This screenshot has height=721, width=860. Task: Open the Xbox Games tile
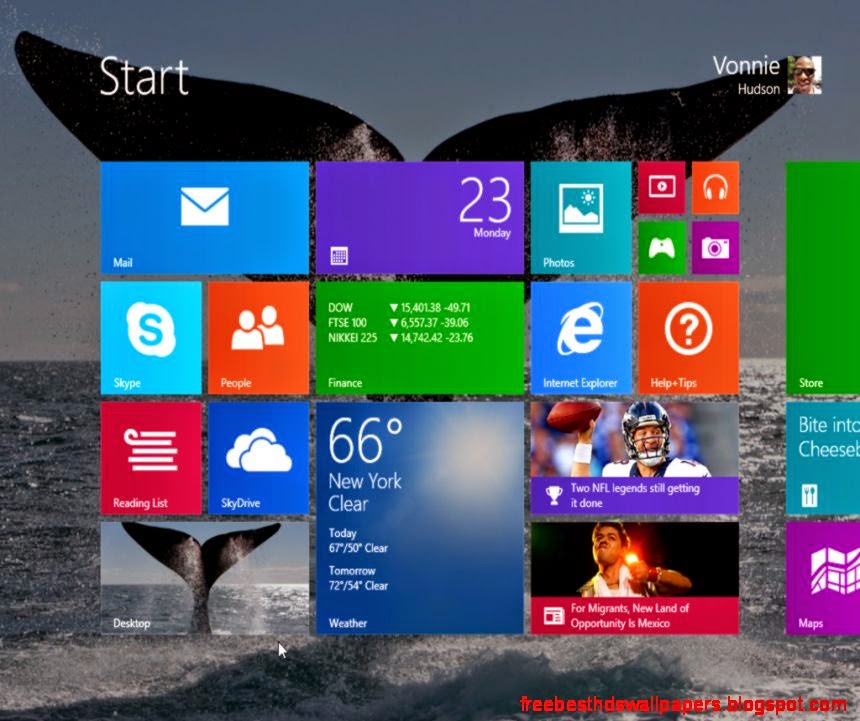(x=661, y=248)
